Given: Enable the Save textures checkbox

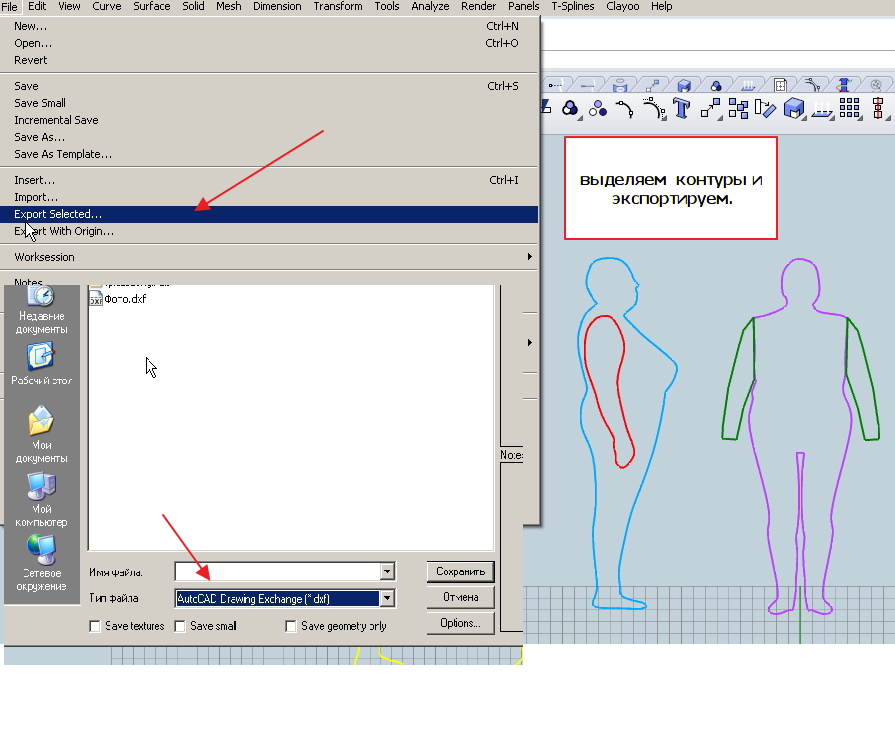Looking at the screenshot, I should [95, 626].
